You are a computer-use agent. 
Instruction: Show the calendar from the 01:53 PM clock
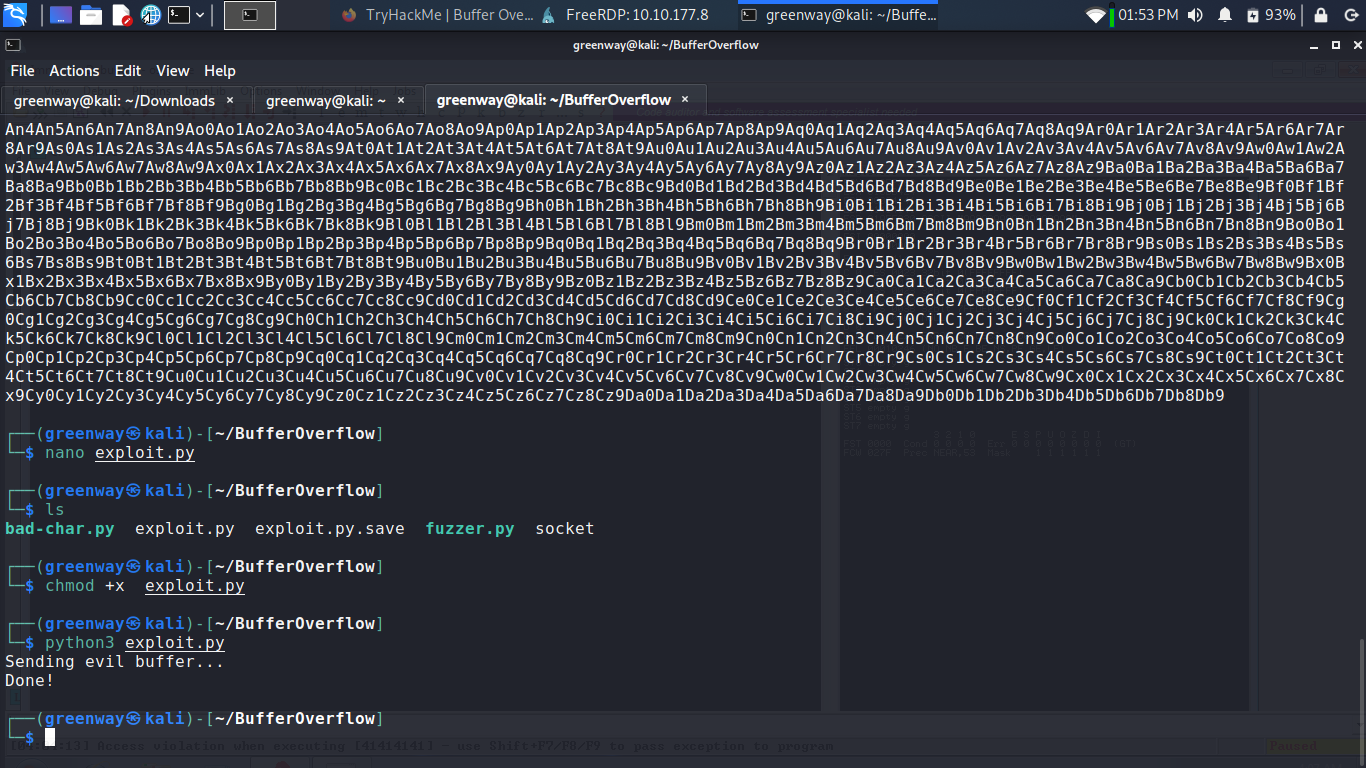pyautogui.click(x=1148, y=15)
